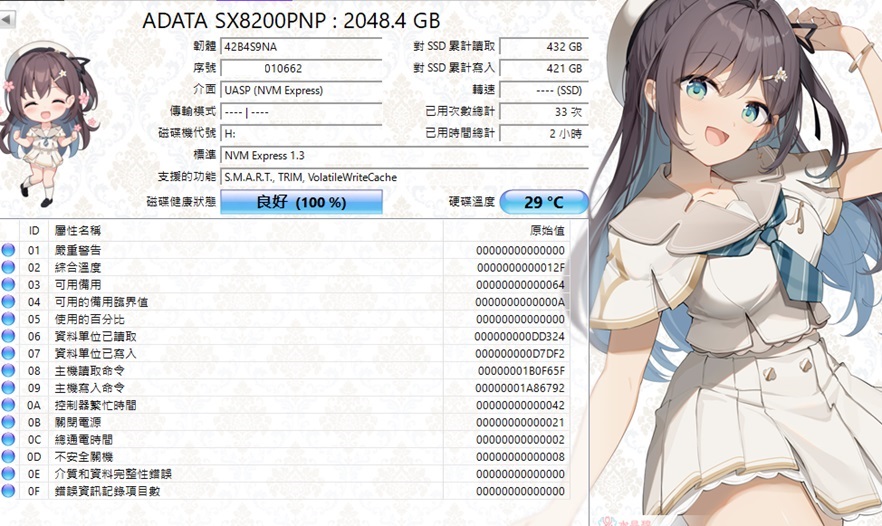Click the 原始值 column header

506,230
